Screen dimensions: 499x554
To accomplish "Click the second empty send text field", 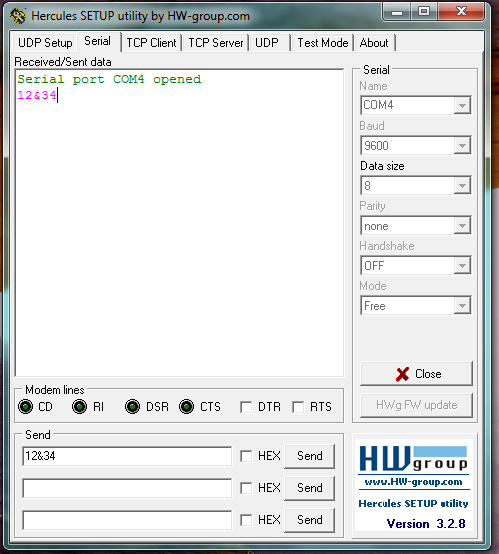I will (x=127, y=488).
